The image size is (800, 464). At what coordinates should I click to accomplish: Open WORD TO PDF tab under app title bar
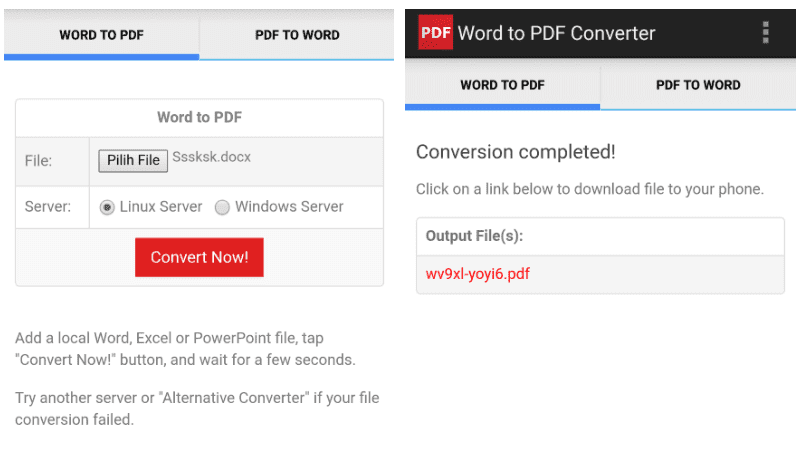[503, 85]
